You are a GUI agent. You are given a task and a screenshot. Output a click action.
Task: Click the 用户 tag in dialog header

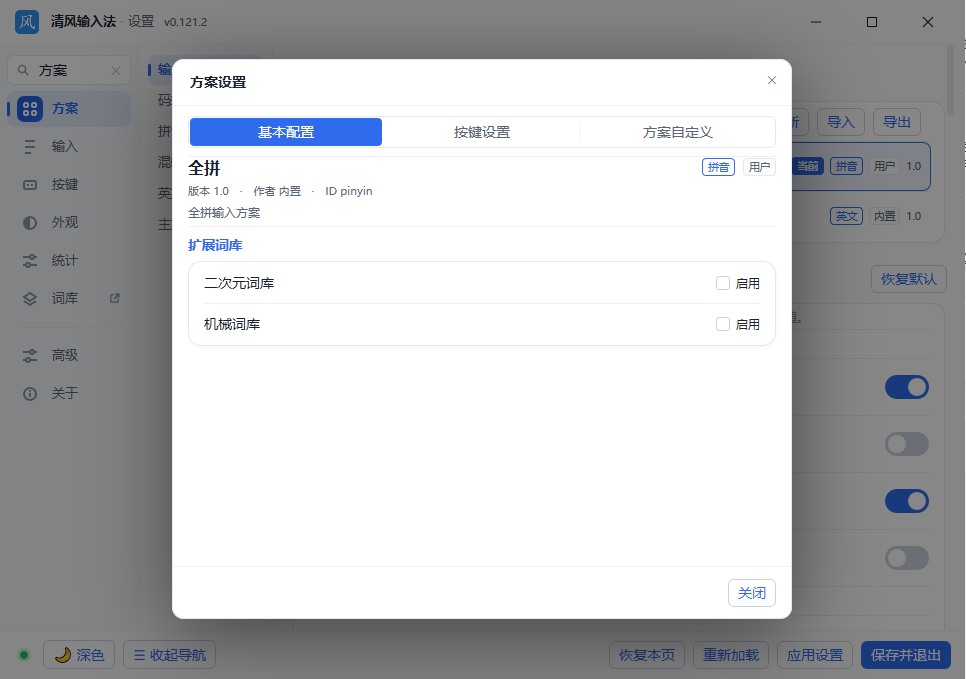759,167
